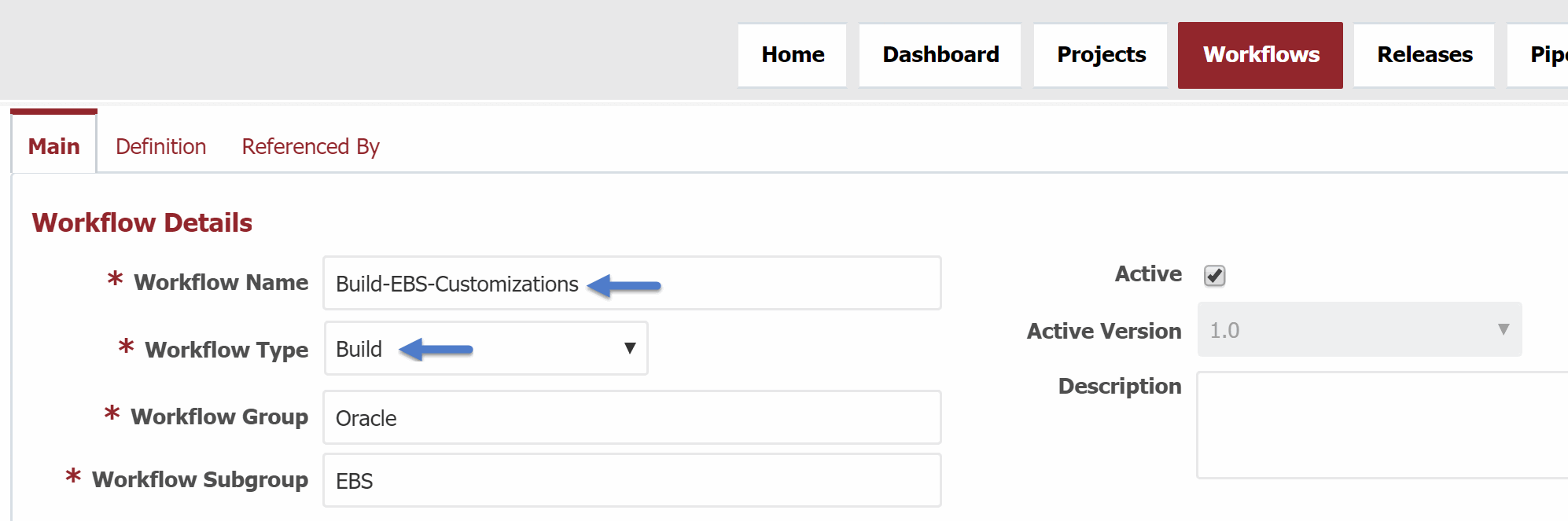Screen dimensions: 1568x521
Task: Select the Workflows navigation button
Action: [x=1261, y=55]
